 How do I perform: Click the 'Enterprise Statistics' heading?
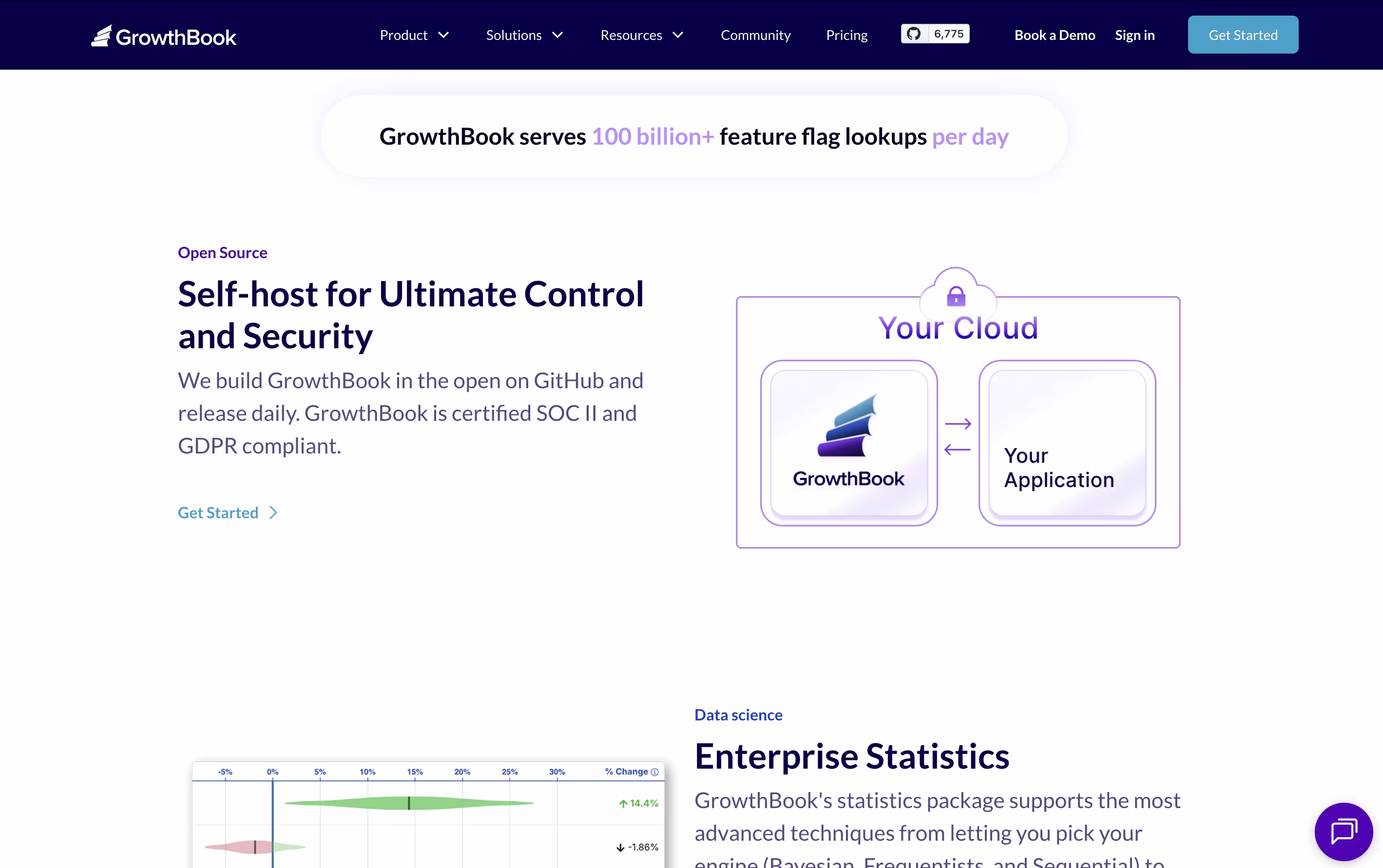click(852, 755)
